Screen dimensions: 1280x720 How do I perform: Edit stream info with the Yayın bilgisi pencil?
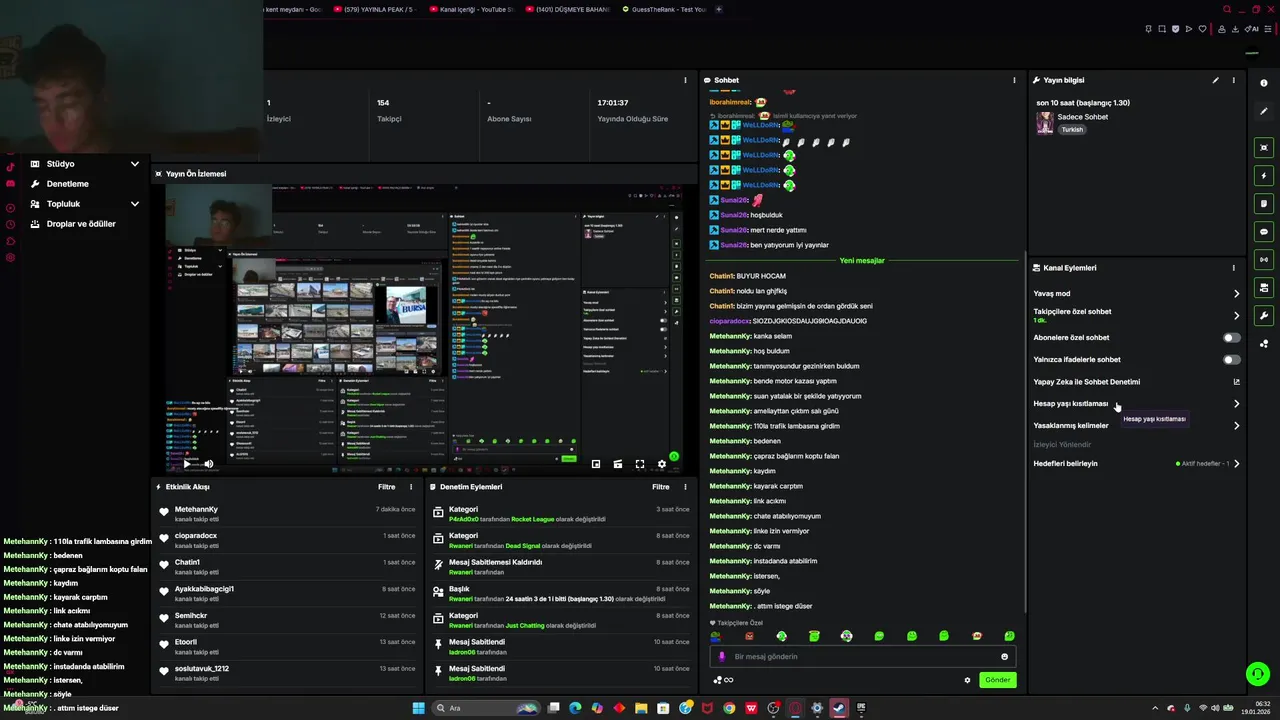click(x=1216, y=80)
